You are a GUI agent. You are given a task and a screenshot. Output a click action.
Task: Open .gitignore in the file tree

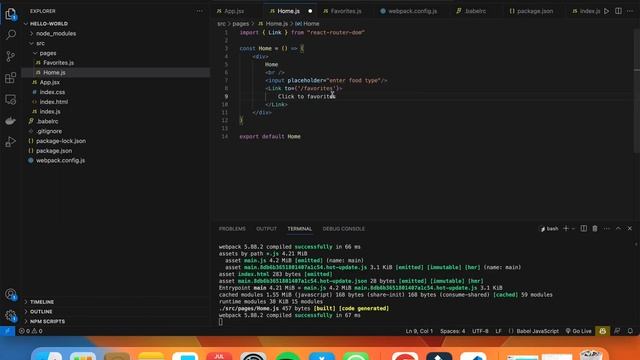click(x=116, y=131)
